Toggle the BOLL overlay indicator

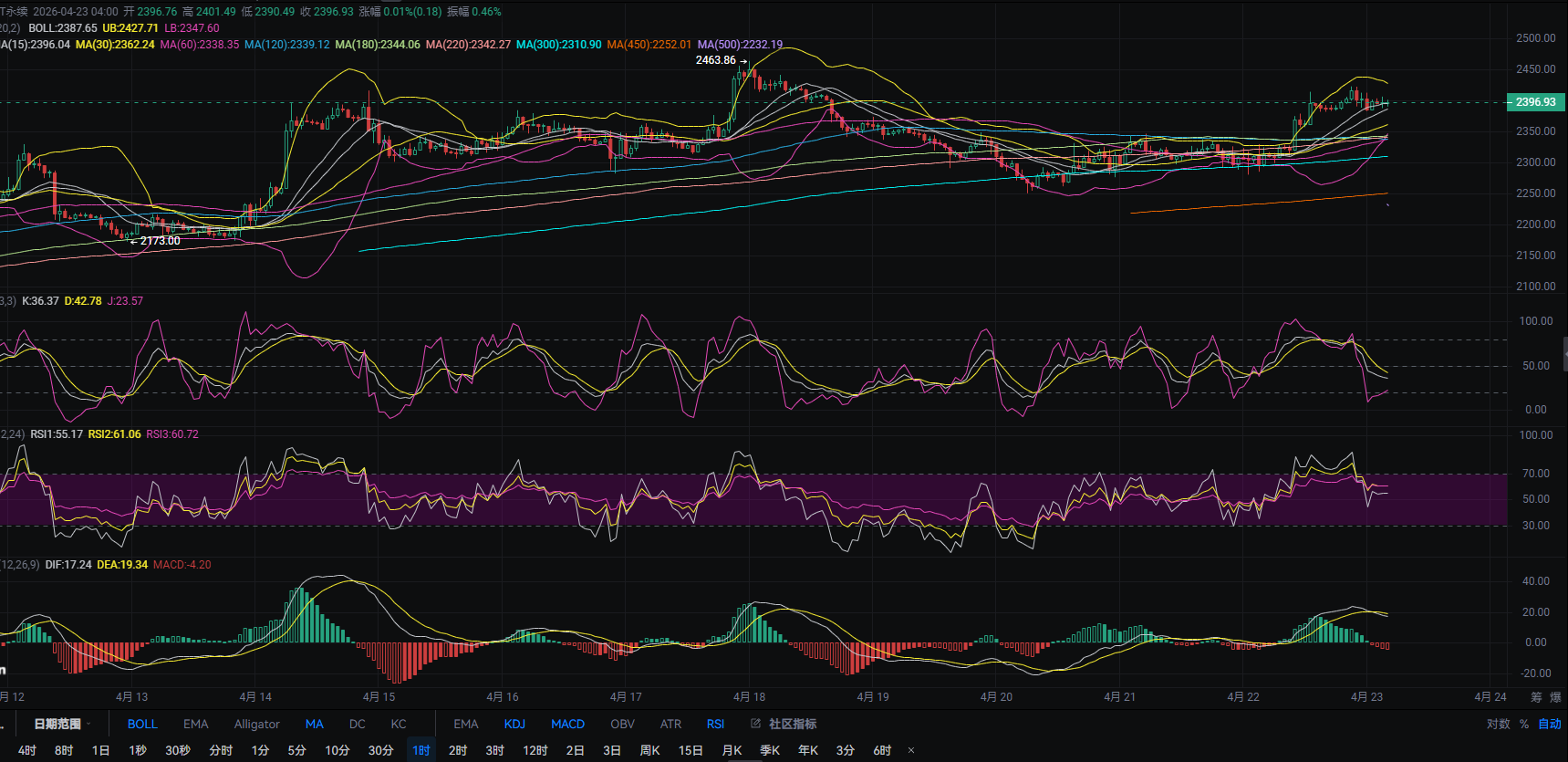142,724
